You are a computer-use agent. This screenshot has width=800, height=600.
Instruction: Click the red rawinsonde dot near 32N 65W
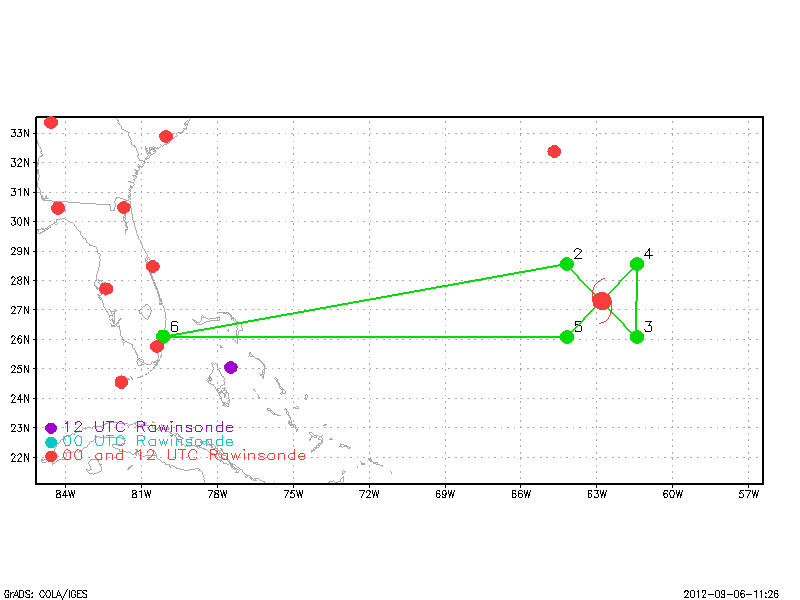pos(554,152)
